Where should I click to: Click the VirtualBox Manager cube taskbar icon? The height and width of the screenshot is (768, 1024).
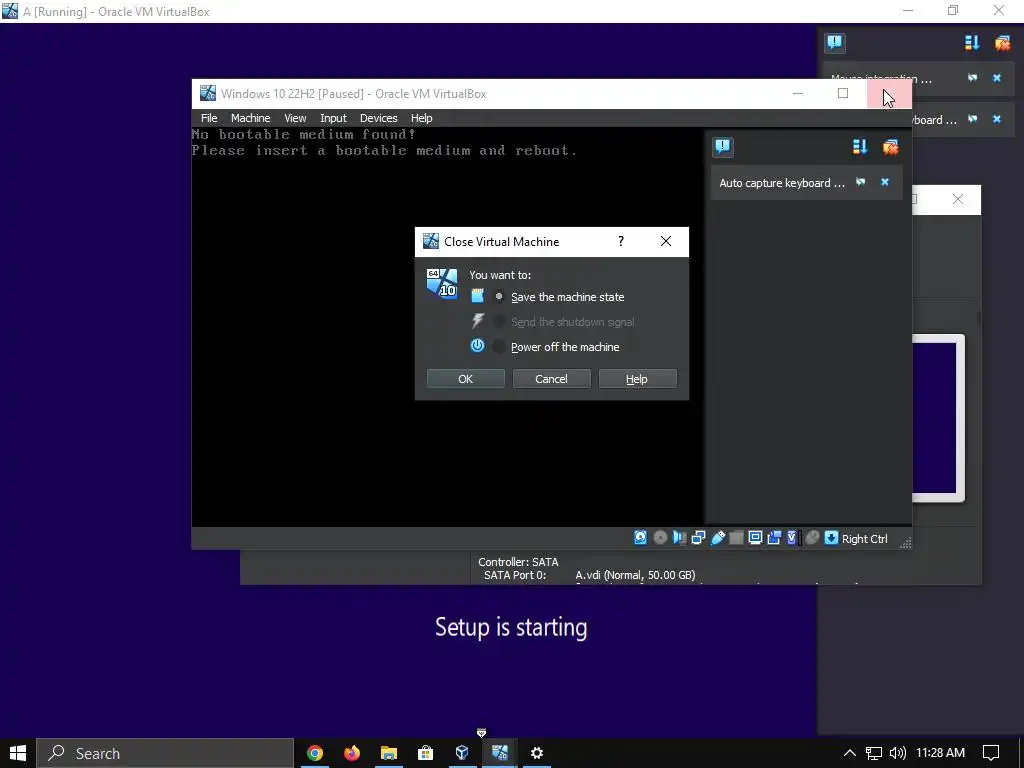(x=462, y=753)
